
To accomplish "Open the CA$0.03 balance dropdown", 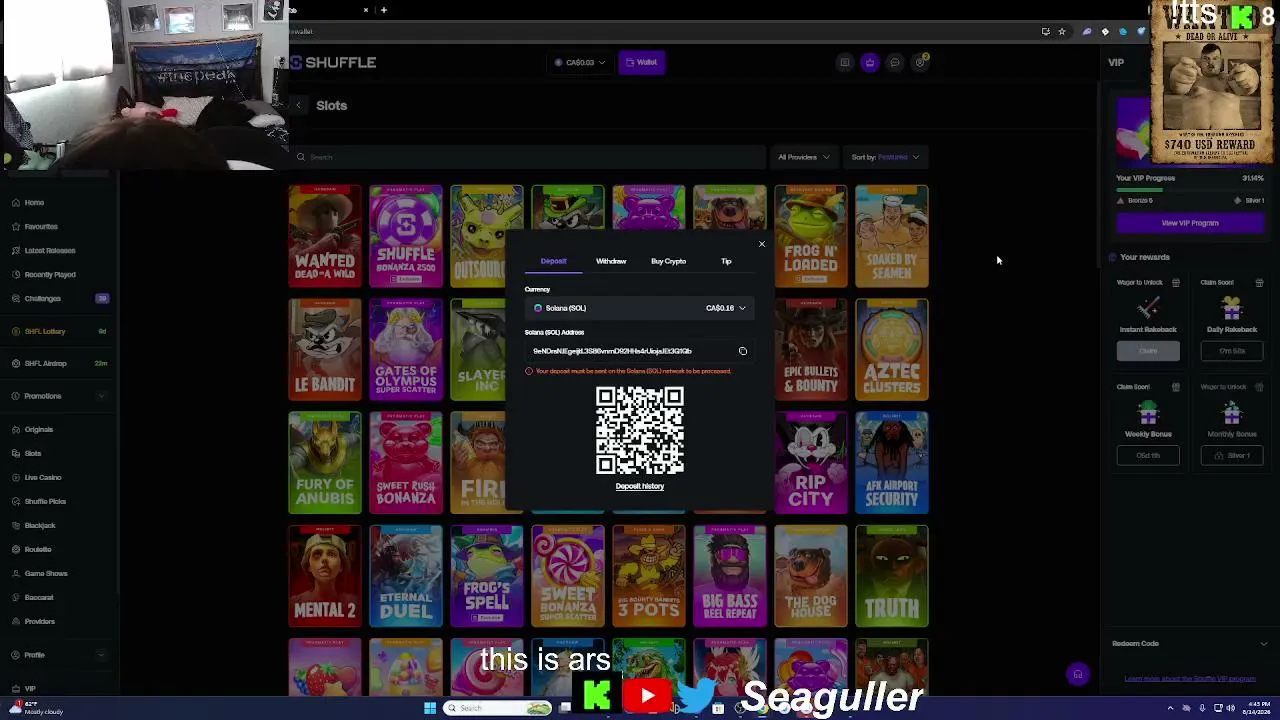I will (x=580, y=63).
